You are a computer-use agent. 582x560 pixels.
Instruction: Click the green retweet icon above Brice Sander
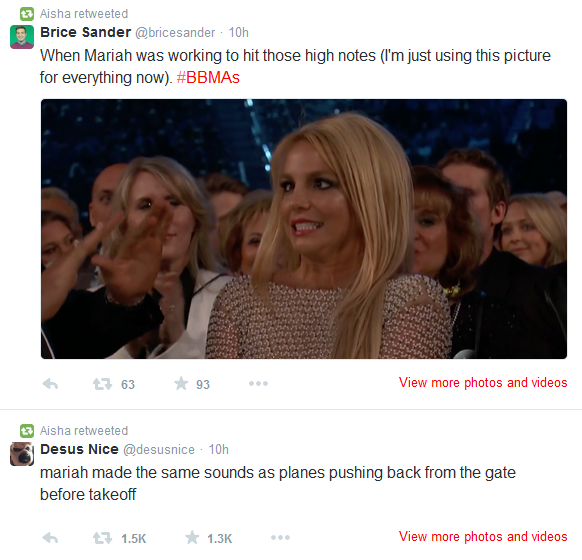[27, 14]
